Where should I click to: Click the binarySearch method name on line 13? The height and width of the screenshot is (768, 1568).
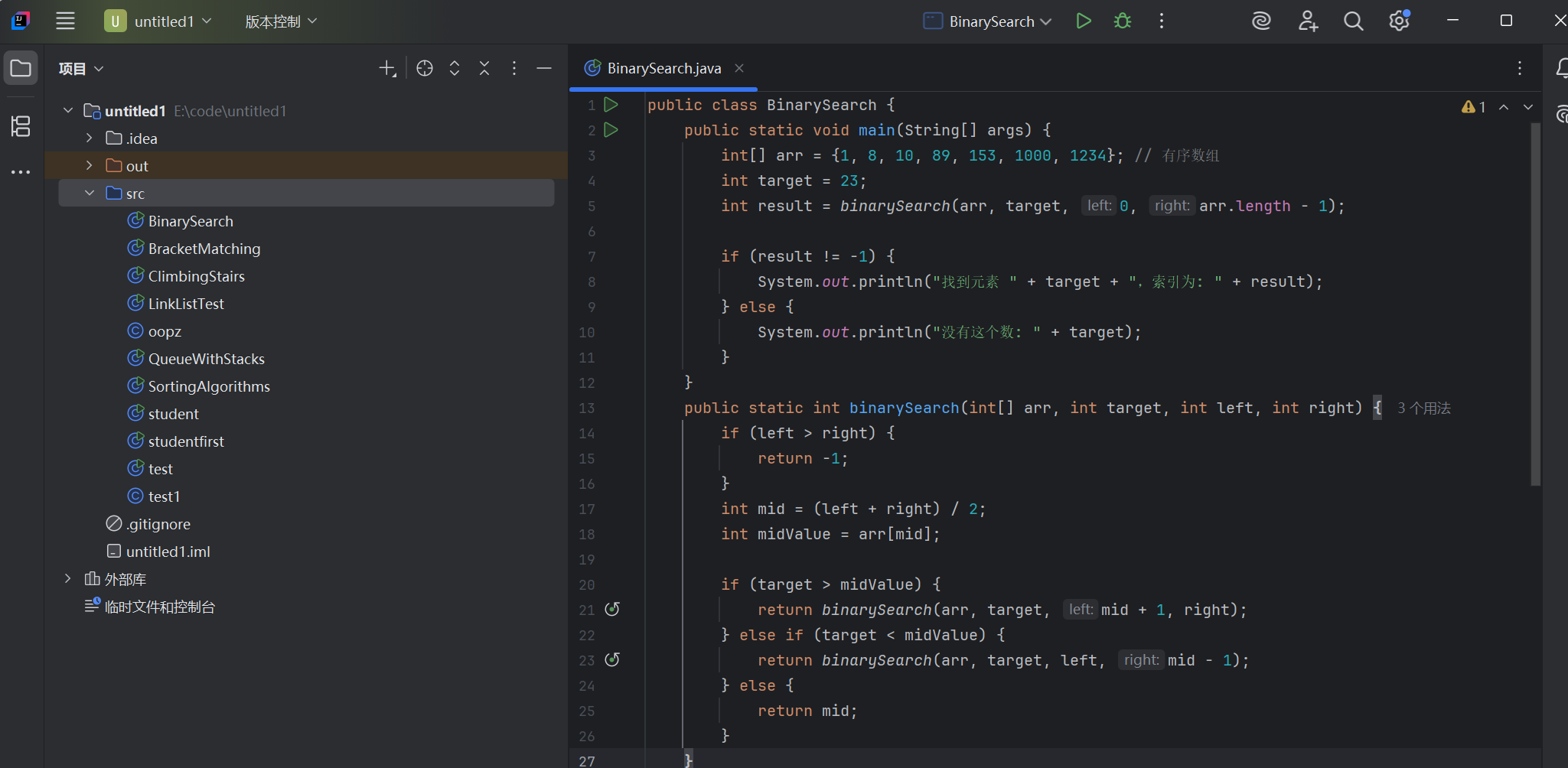(904, 408)
